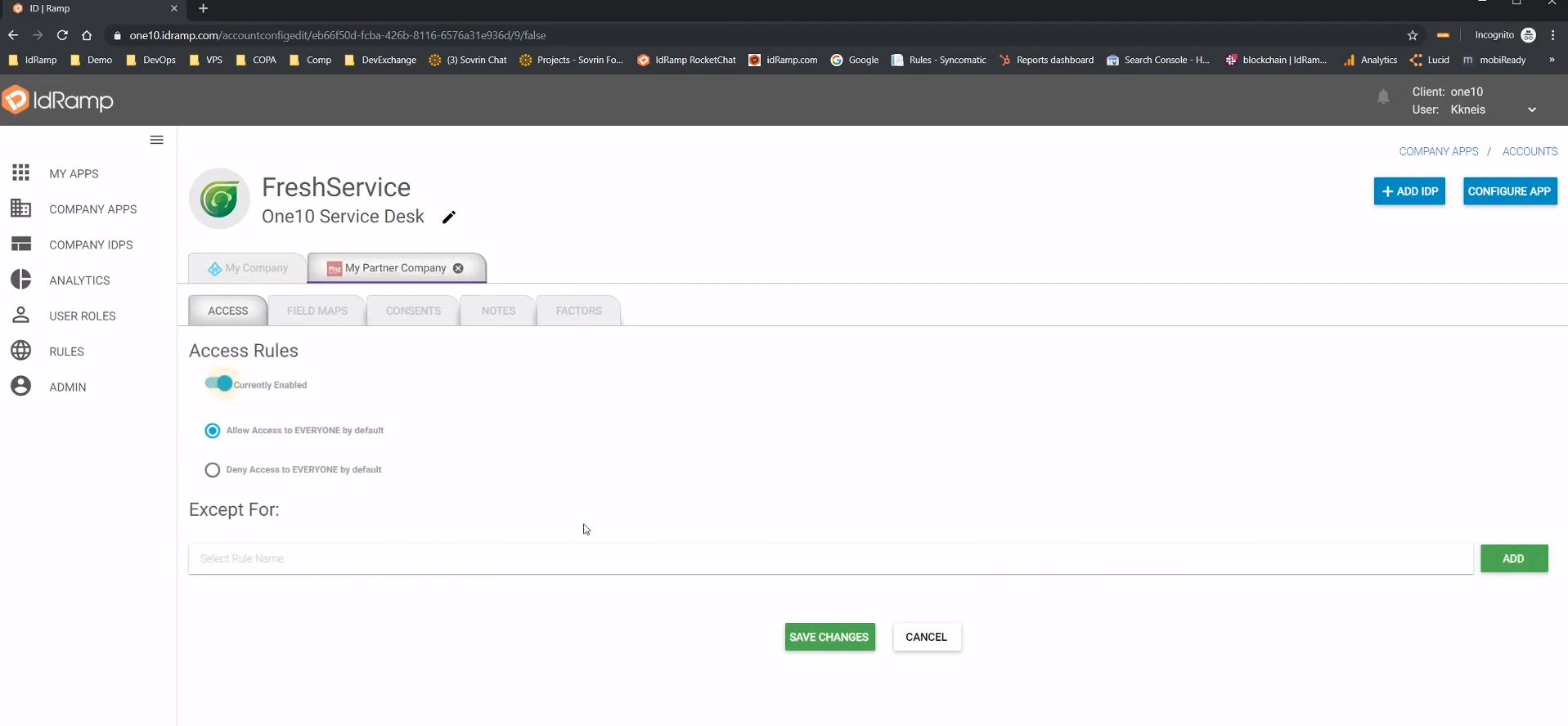Open Search Console bookmark
The width and height of the screenshot is (1568, 726).
pyautogui.click(x=1158, y=60)
